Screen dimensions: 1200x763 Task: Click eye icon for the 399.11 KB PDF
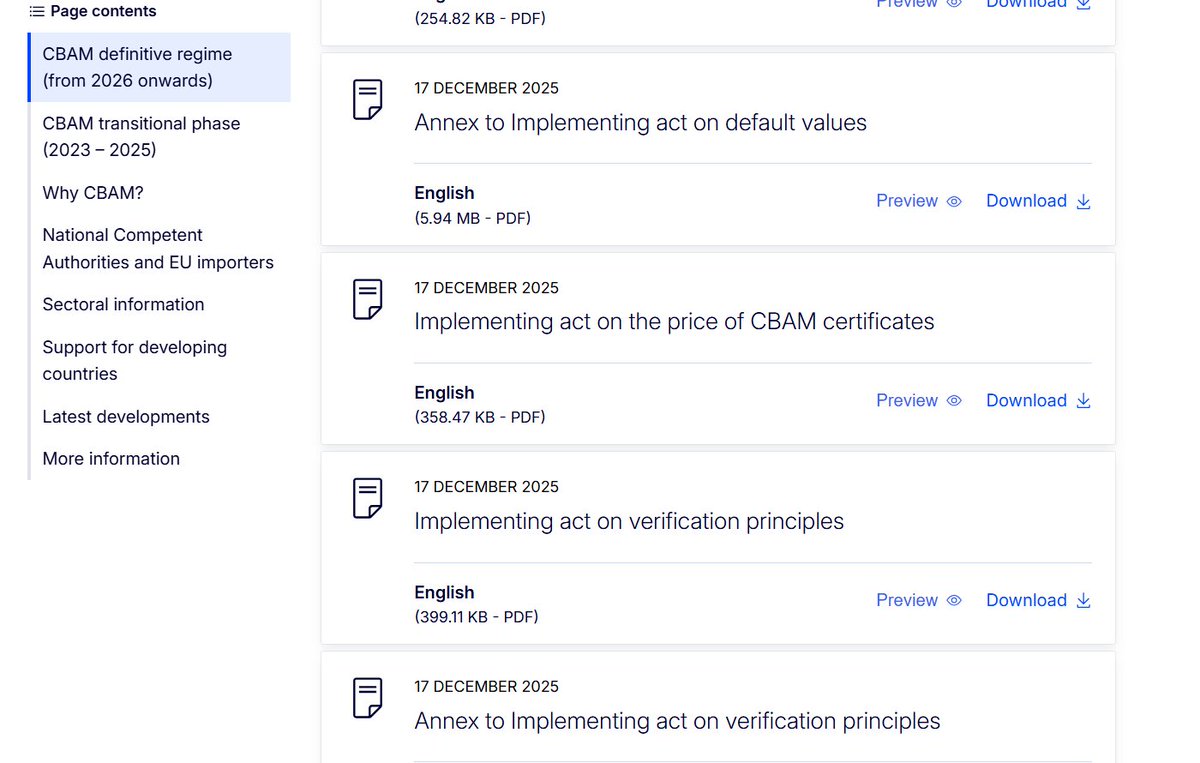point(954,601)
